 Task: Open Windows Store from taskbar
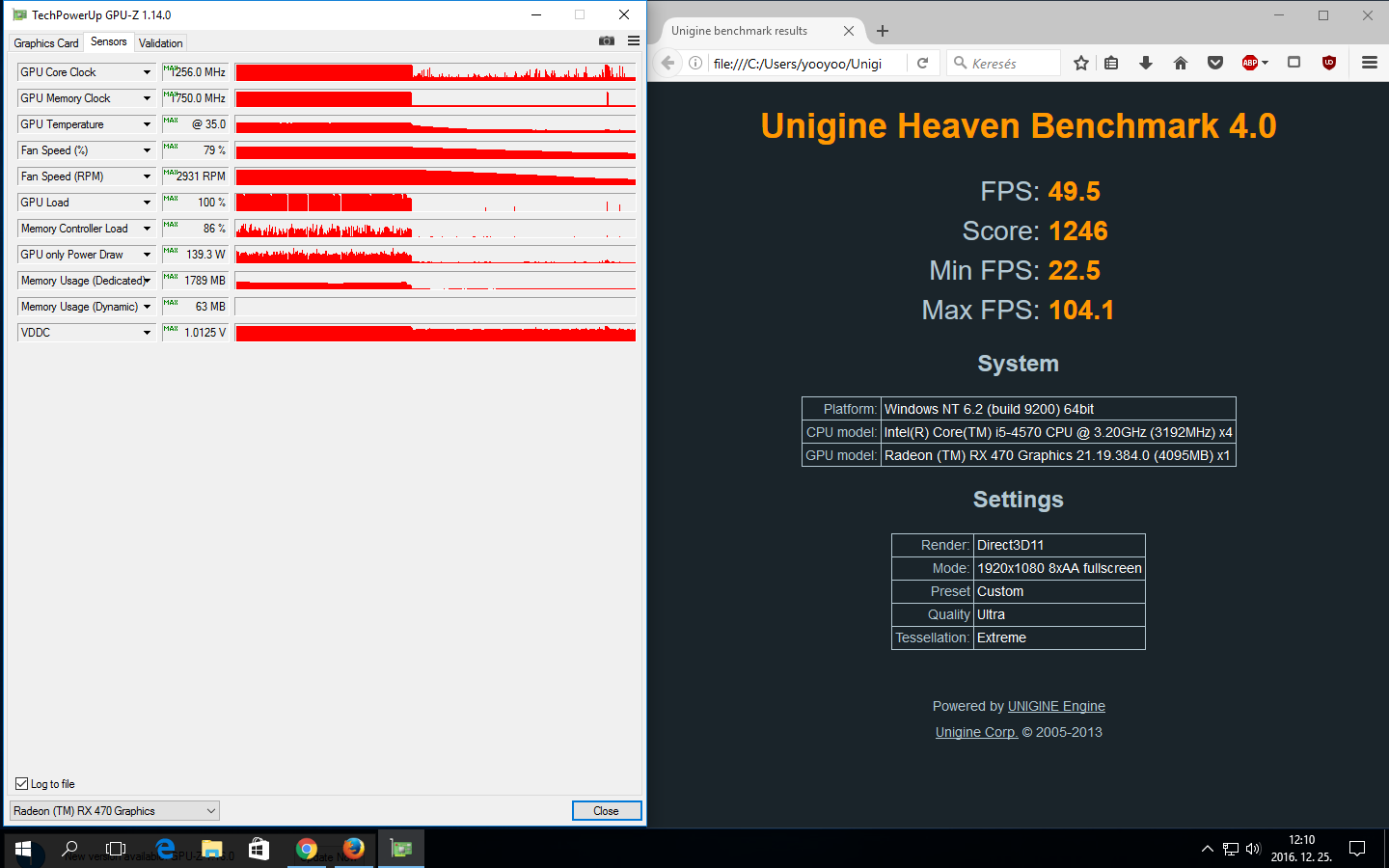(x=259, y=849)
